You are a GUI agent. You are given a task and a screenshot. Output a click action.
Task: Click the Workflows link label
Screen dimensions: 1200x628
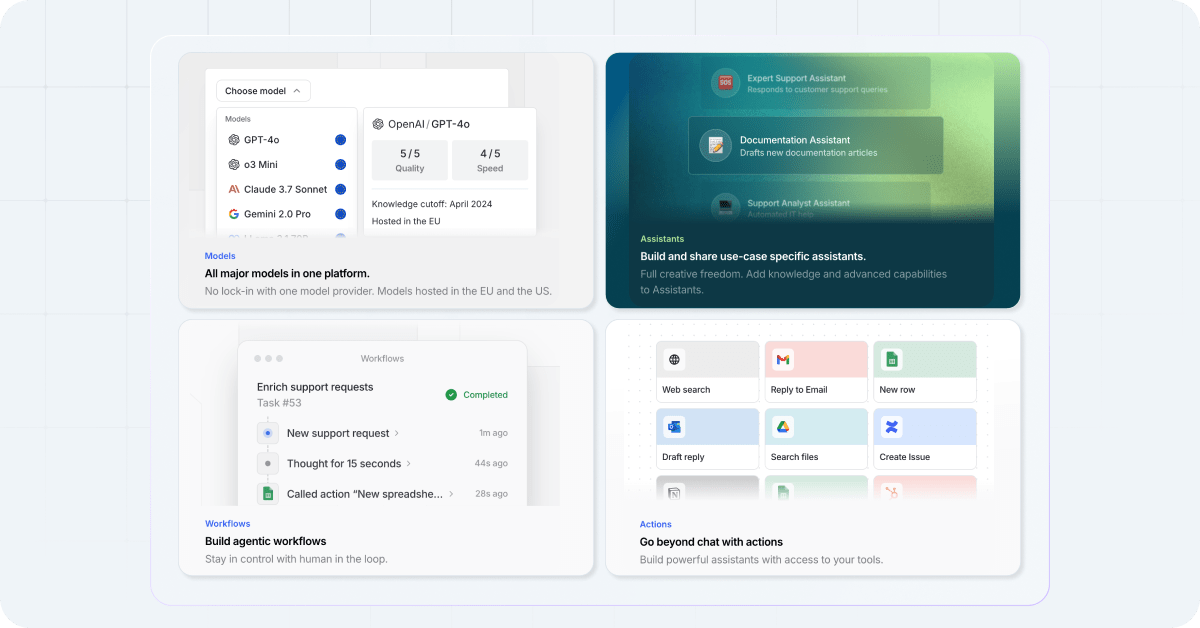[x=228, y=523]
